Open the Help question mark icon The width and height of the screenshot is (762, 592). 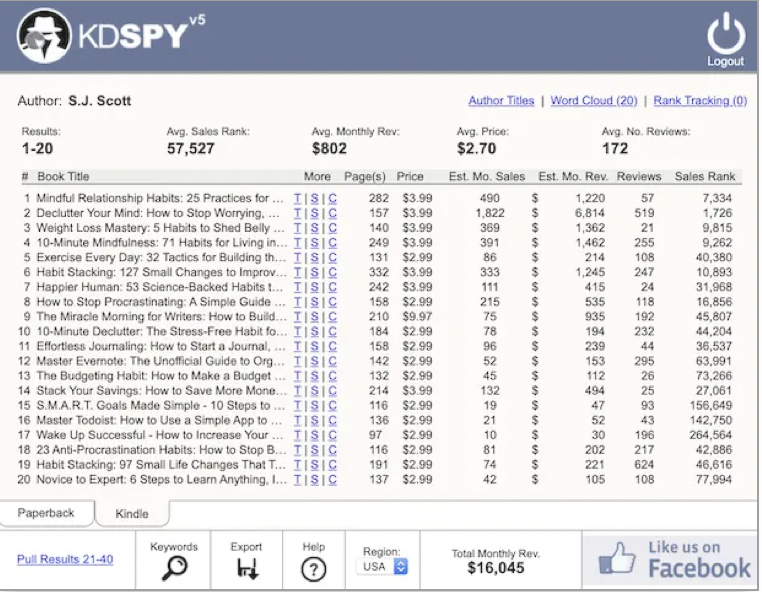[313, 569]
